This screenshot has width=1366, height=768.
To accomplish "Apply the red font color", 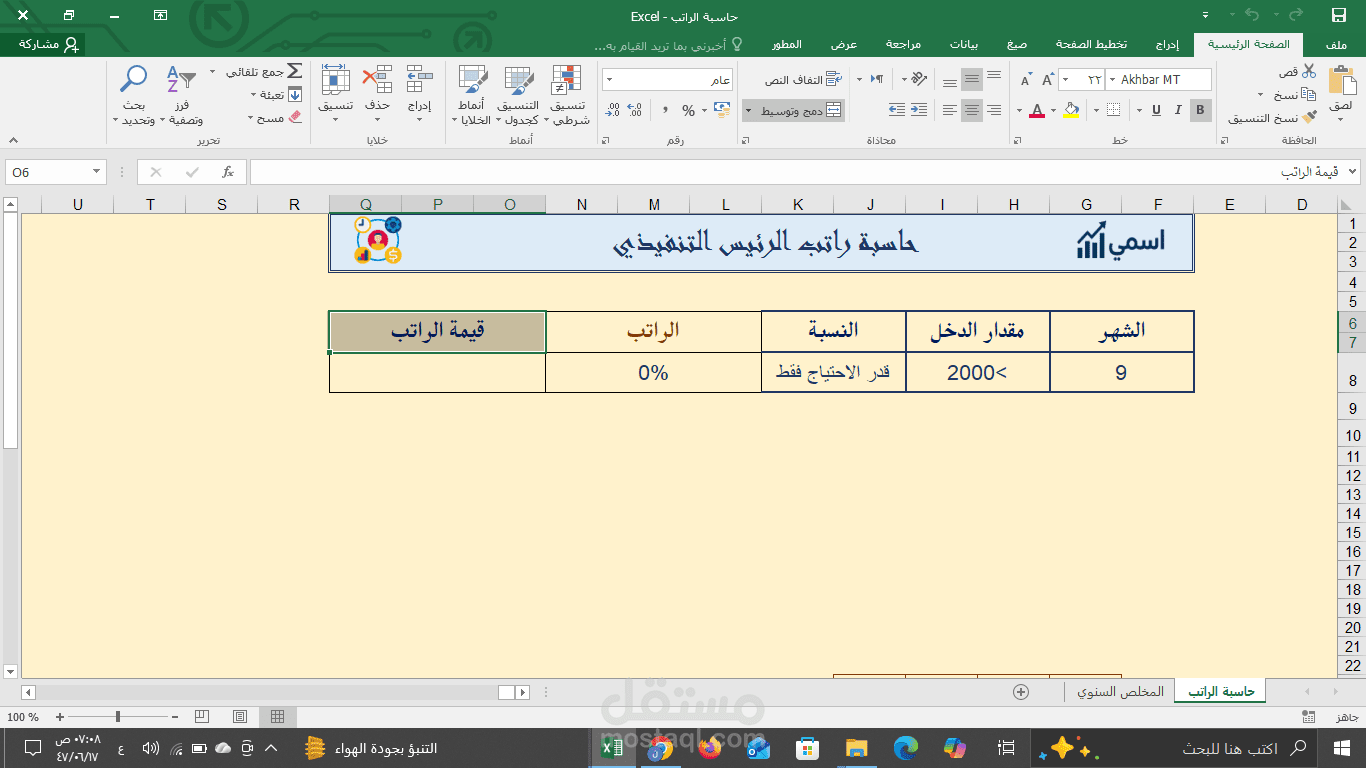I will 1037,110.
